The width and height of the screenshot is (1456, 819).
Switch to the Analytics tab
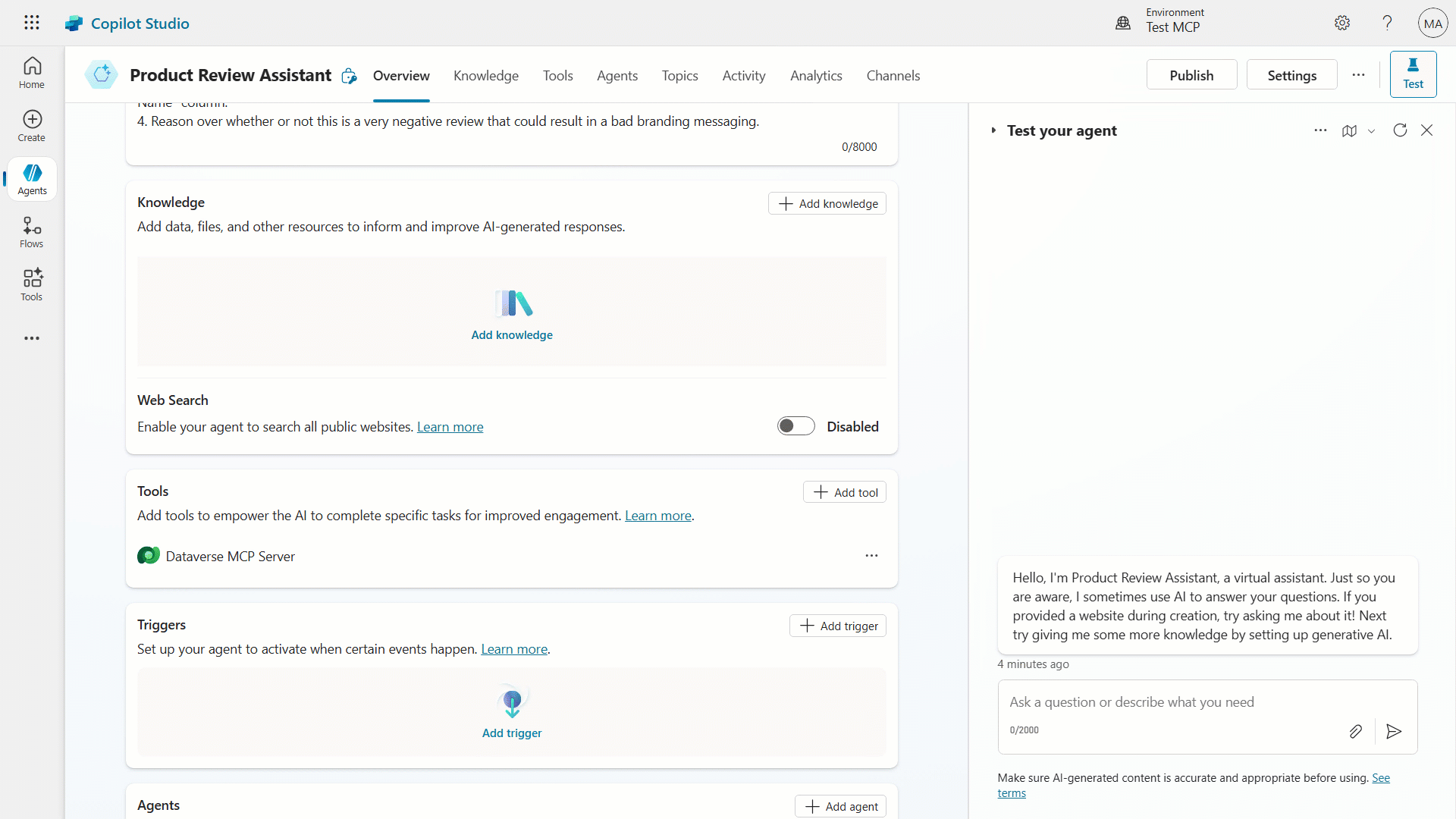(x=816, y=76)
